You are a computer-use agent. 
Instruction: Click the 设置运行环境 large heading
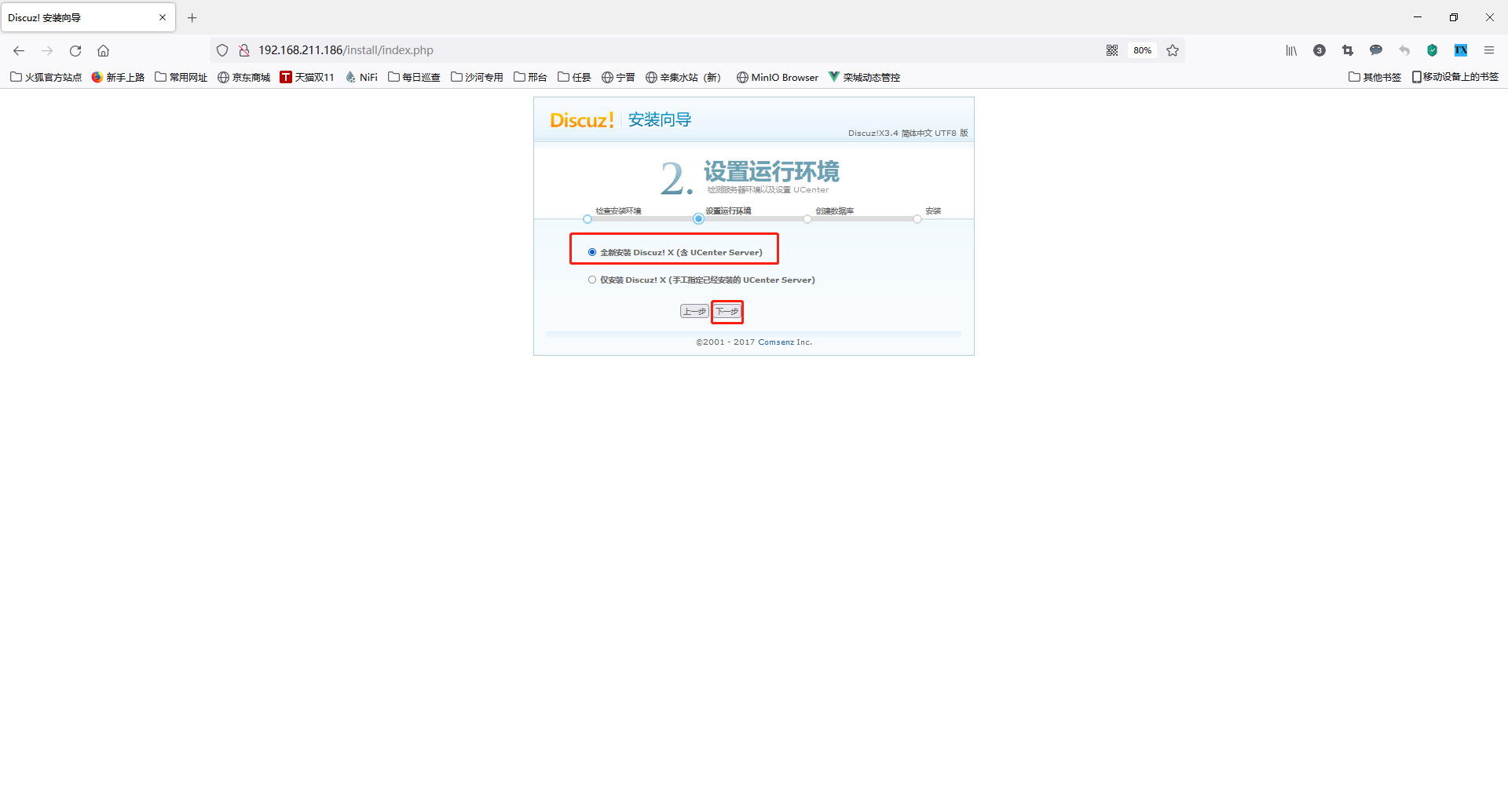[x=771, y=171]
